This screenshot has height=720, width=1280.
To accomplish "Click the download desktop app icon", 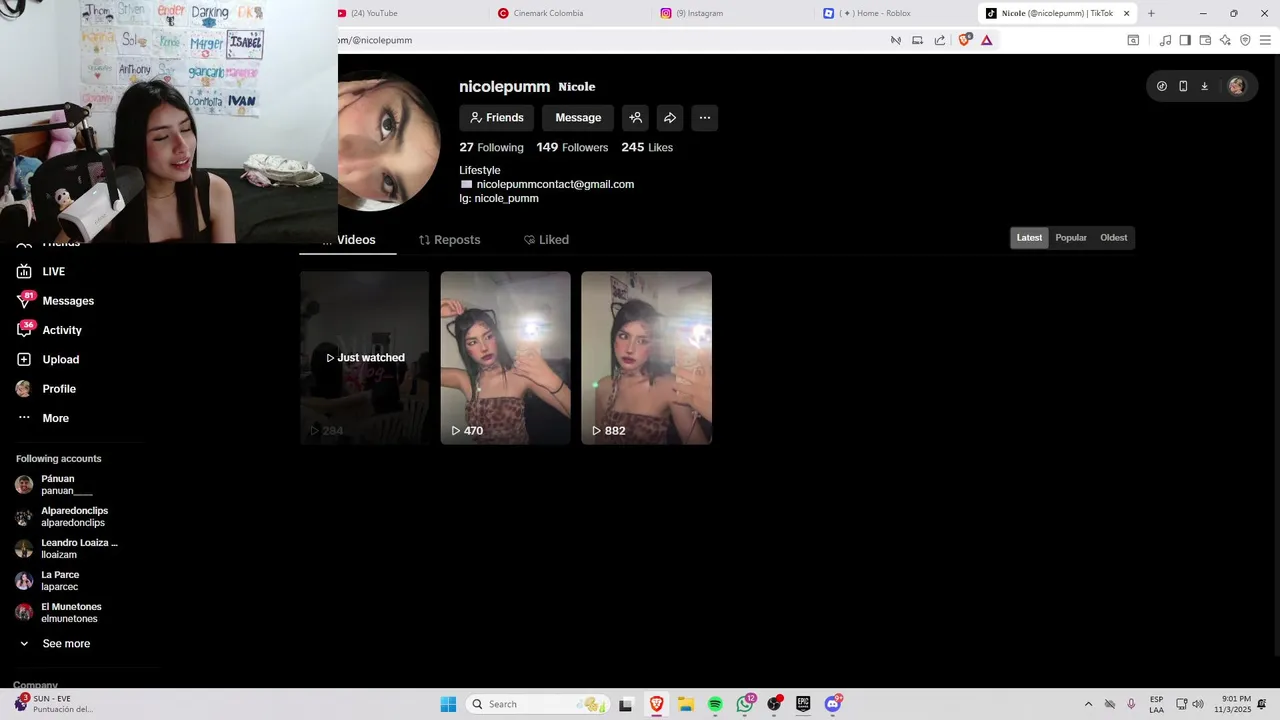I will point(1204,86).
